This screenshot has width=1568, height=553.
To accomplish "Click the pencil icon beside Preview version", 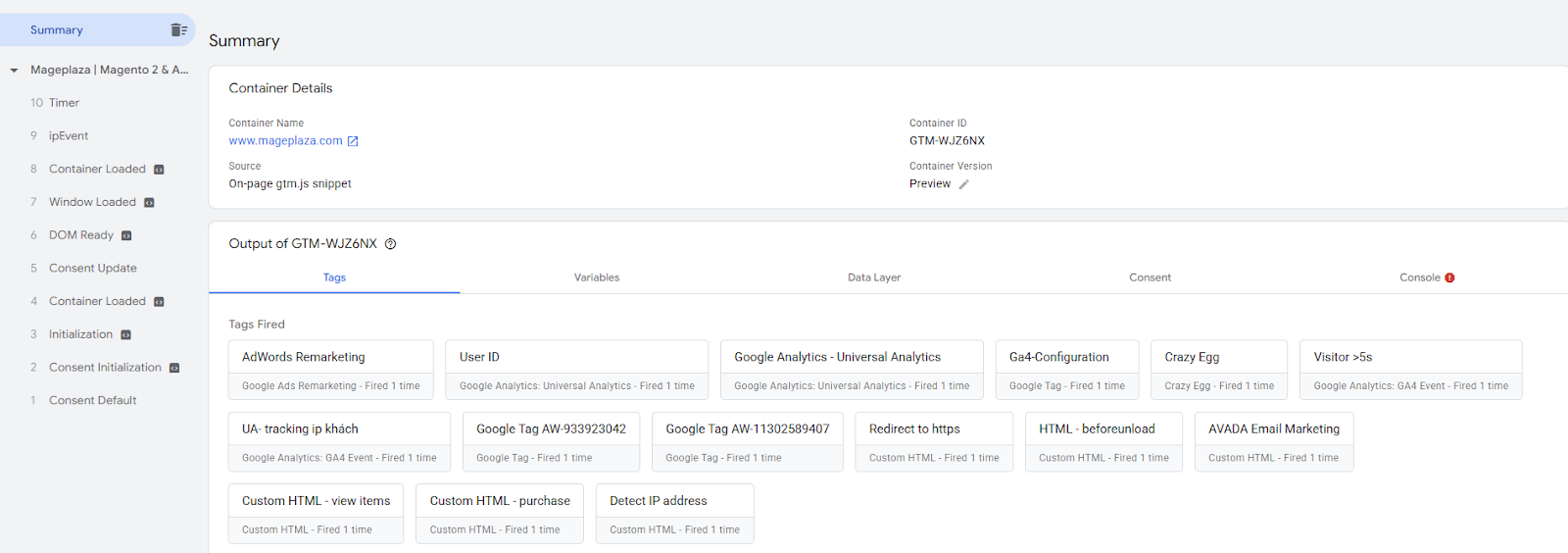I will pyautogui.click(x=963, y=184).
